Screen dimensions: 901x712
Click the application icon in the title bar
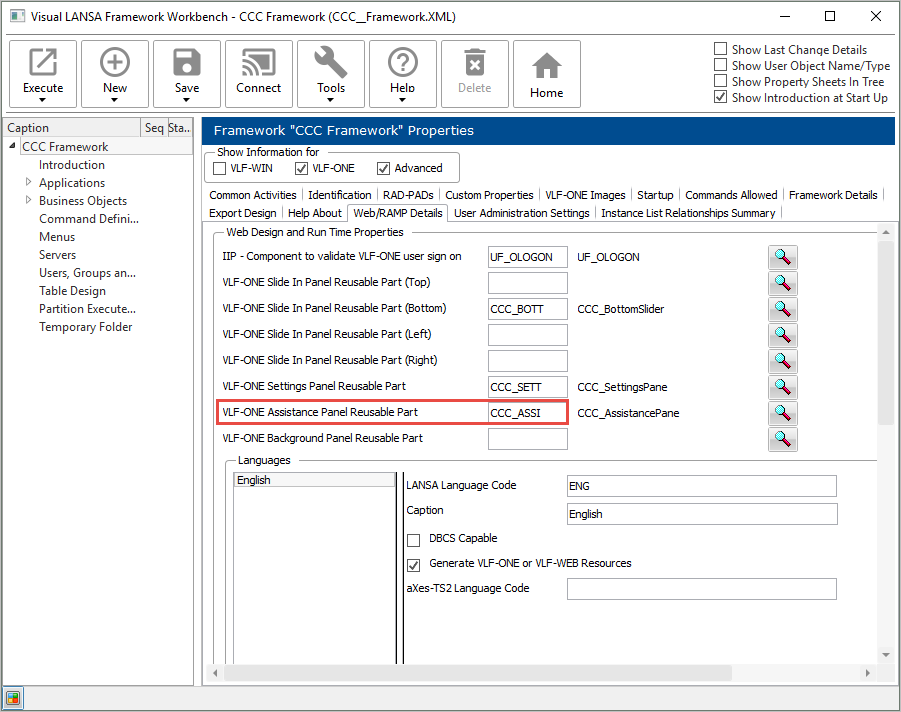pos(17,16)
